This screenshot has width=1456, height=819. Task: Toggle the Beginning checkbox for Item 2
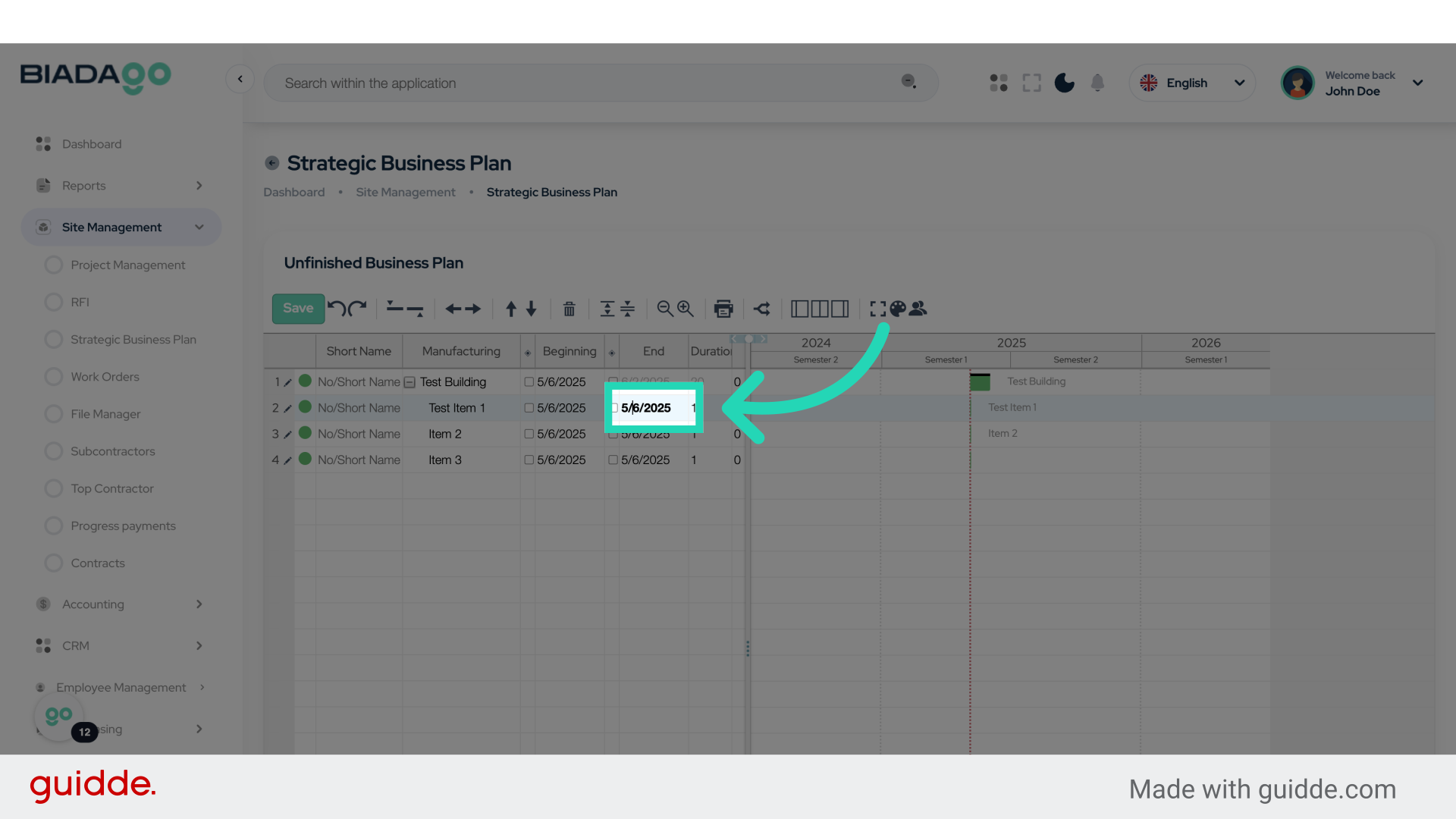point(529,434)
